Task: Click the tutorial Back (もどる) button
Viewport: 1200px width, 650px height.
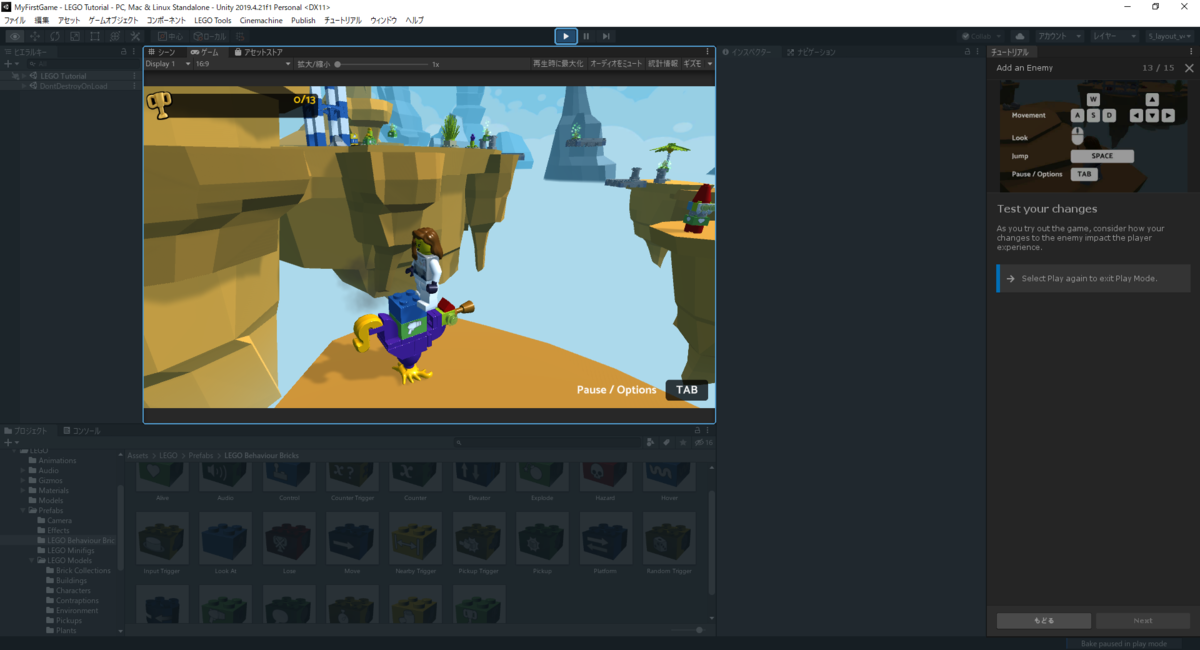Action: [1043, 620]
